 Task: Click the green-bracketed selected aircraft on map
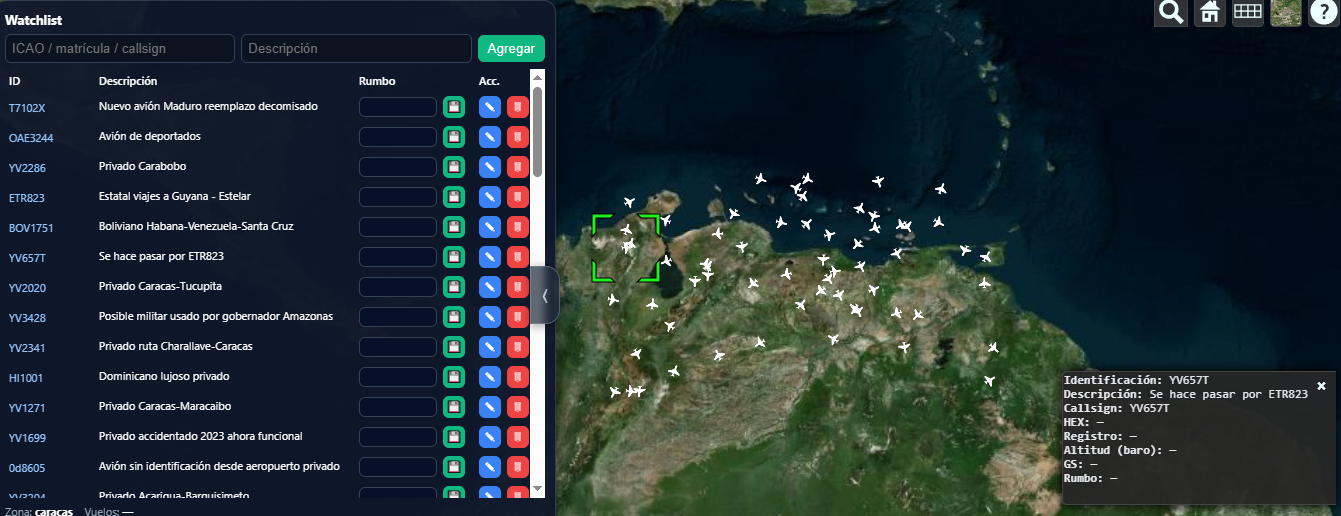pos(626,247)
